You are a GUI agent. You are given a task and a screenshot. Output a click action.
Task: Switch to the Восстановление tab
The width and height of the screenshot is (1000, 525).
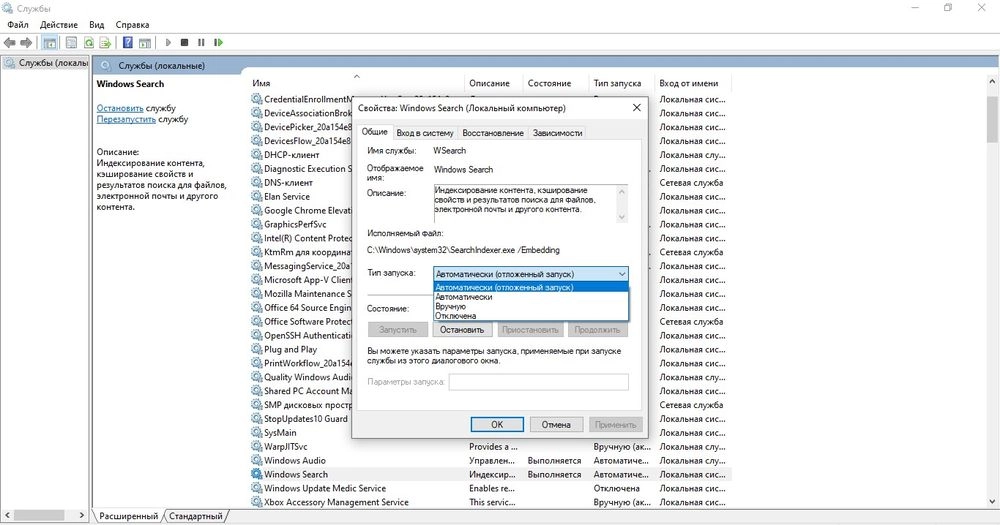click(x=493, y=133)
